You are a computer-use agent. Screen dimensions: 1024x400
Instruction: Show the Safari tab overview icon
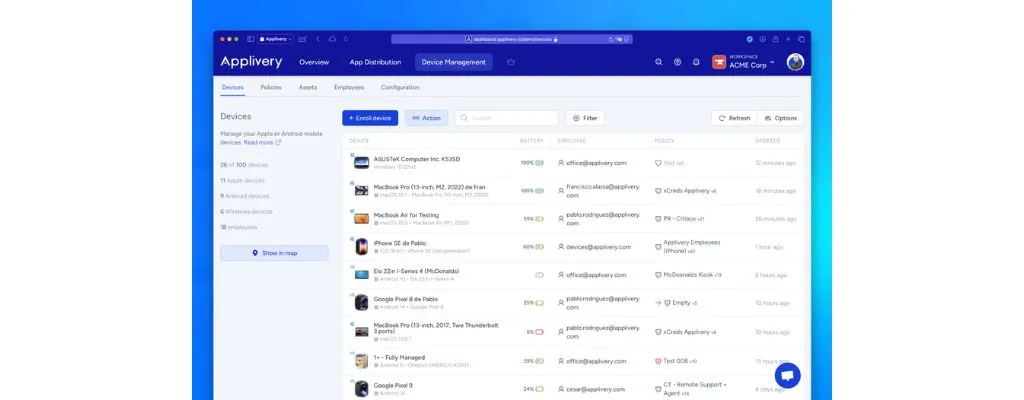tap(801, 39)
